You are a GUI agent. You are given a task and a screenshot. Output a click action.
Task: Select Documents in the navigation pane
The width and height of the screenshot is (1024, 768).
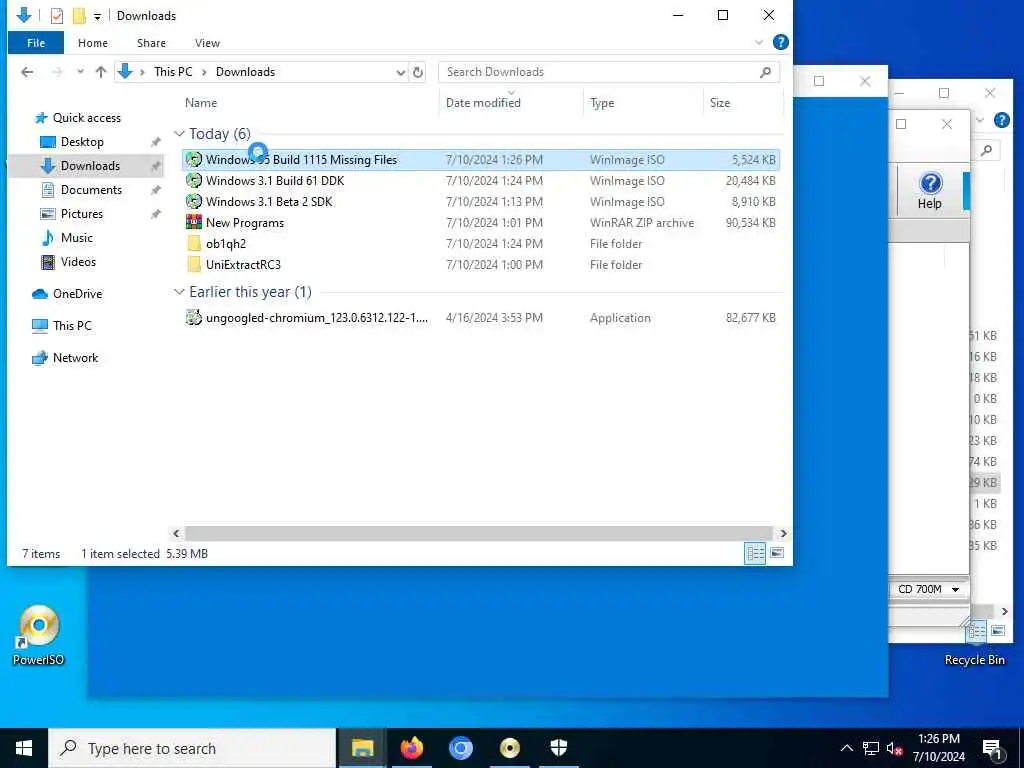(x=91, y=190)
